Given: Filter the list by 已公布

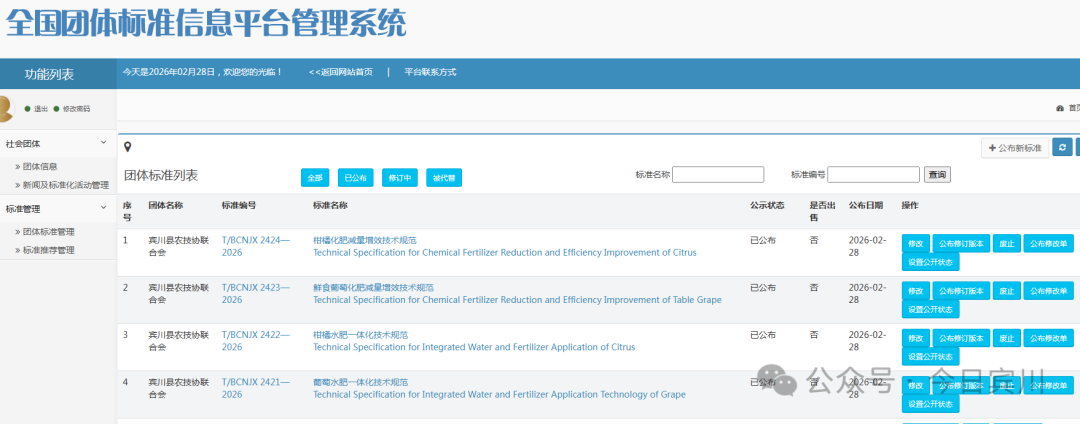Looking at the screenshot, I should coord(355,177).
